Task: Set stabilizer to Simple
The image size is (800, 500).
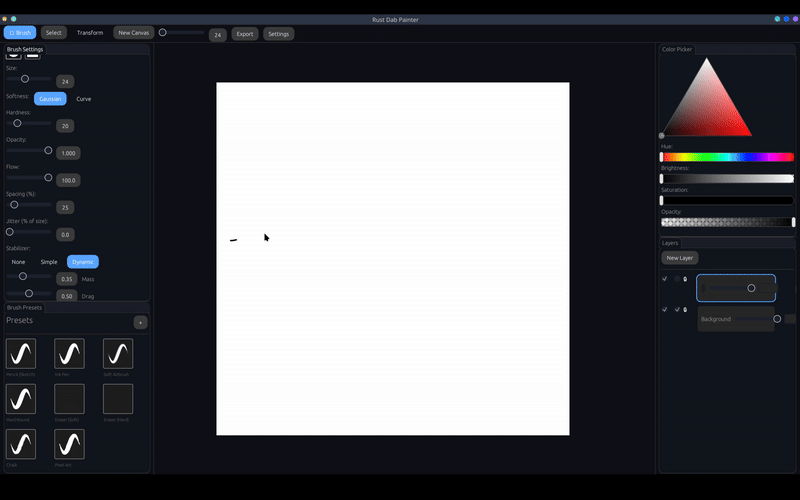Action: (x=49, y=262)
